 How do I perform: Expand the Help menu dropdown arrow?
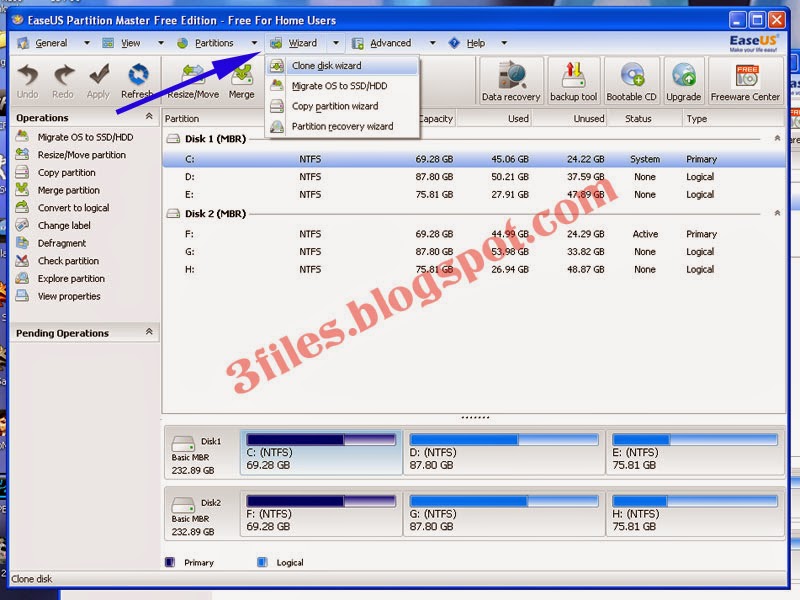tap(504, 43)
